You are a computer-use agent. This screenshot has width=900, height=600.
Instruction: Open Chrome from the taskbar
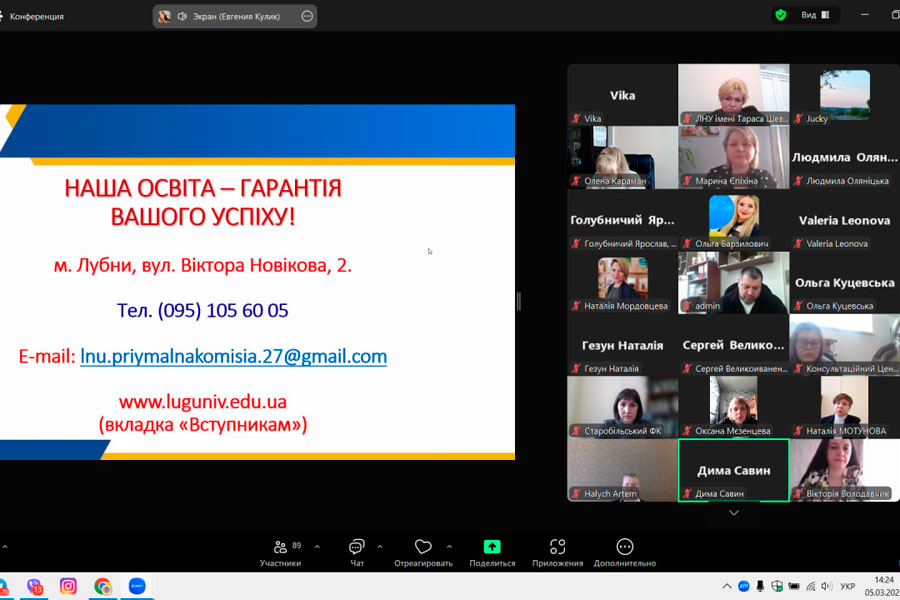(x=103, y=586)
